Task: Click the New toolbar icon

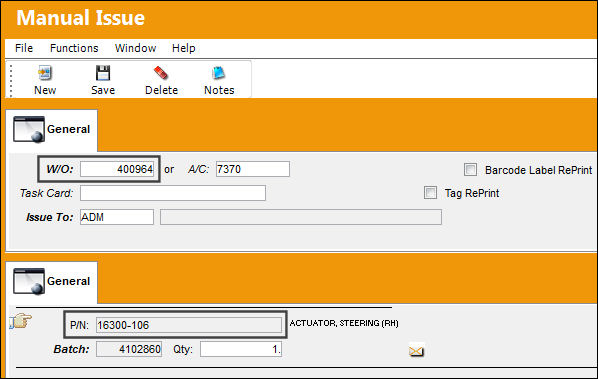Action: 45,73
